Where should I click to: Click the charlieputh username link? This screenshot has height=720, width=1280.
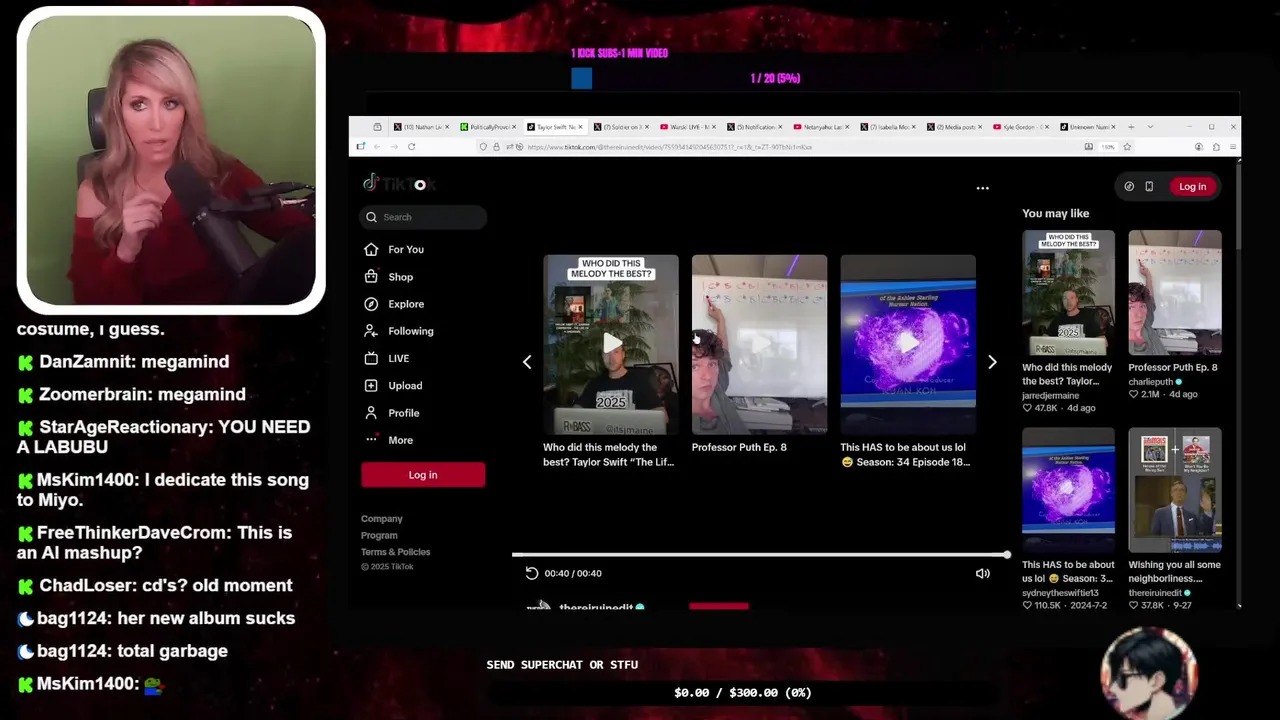1153,381
